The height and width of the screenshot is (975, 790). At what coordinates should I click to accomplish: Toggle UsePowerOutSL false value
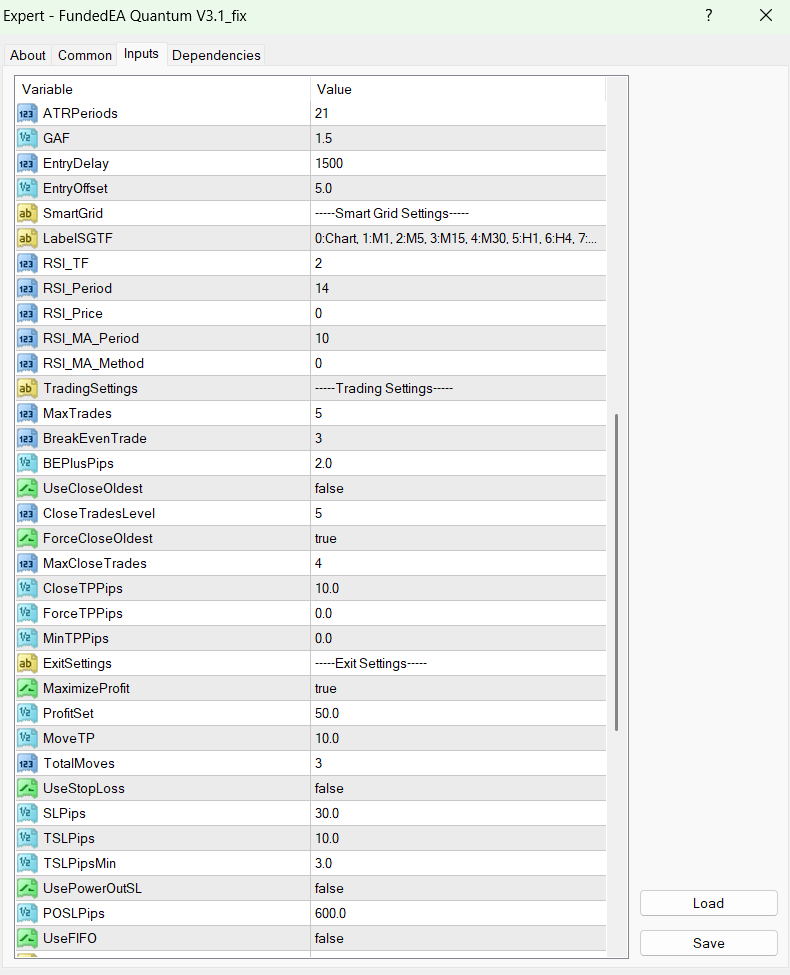coord(458,889)
